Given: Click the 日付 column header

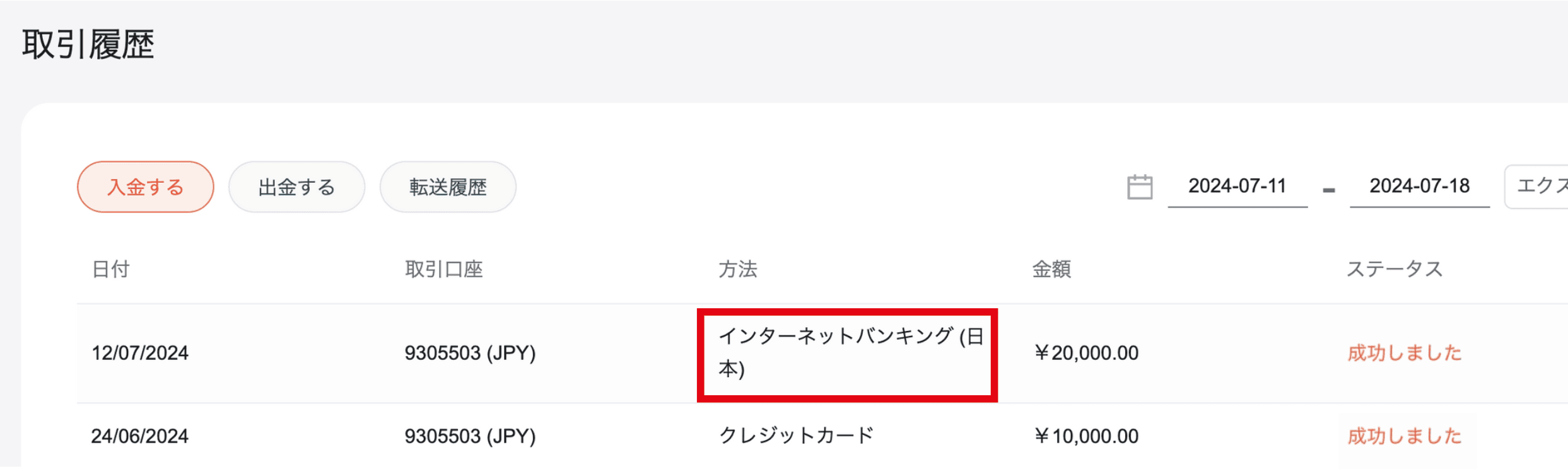Looking at the screenshot, I should pos(111,270).
